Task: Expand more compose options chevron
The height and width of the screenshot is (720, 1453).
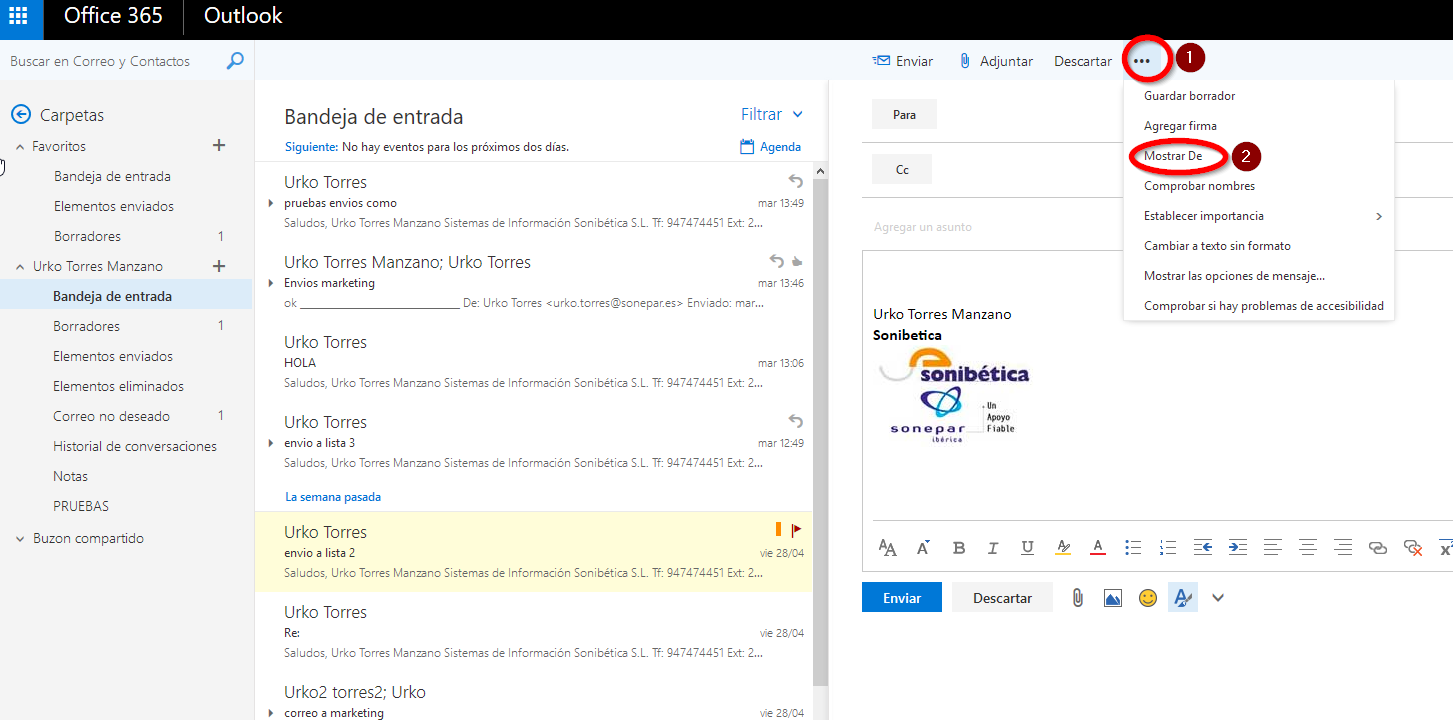Action: coord(1218,598)
